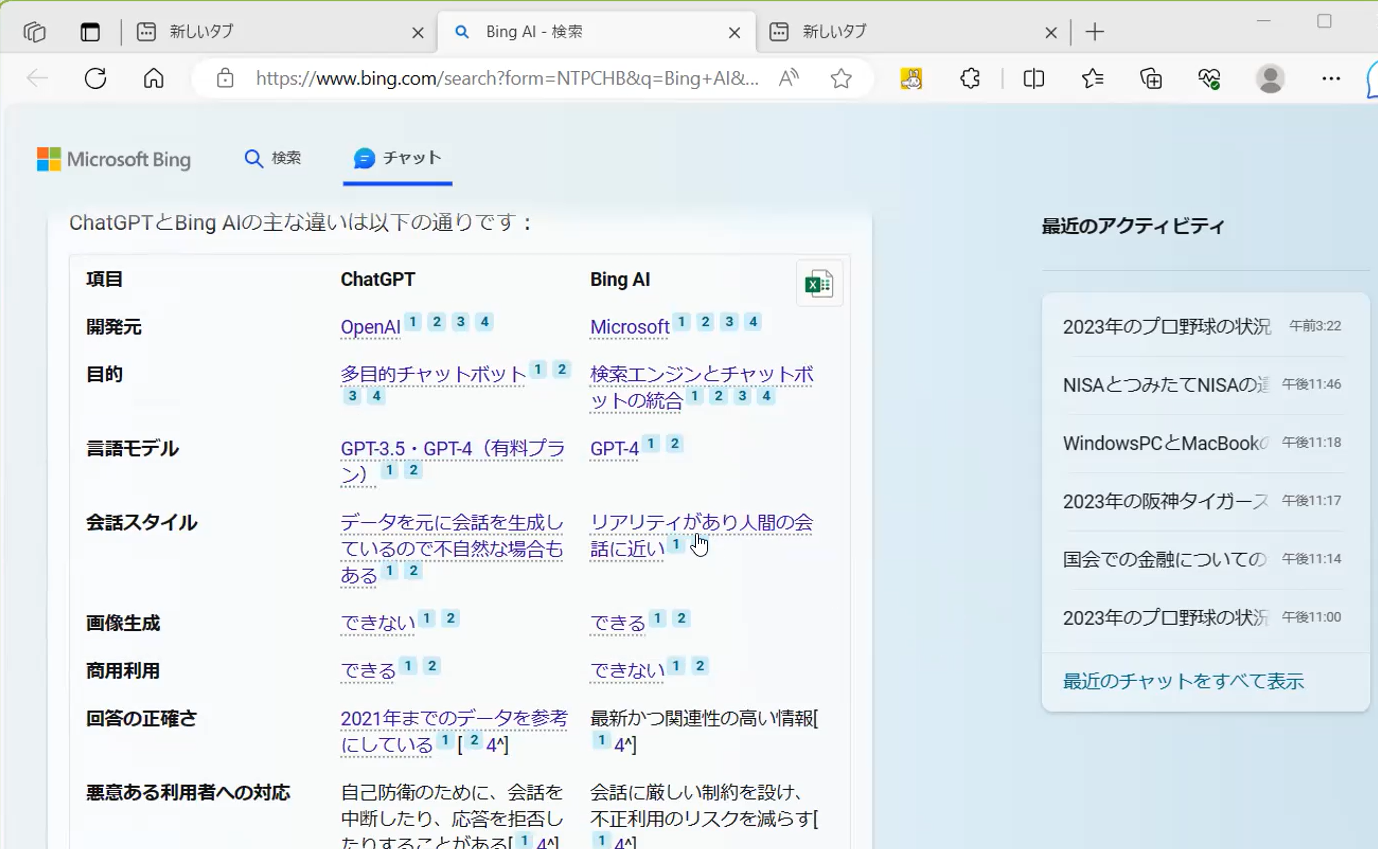Open できない link in 画像生成 row

(x=378, y=623)
